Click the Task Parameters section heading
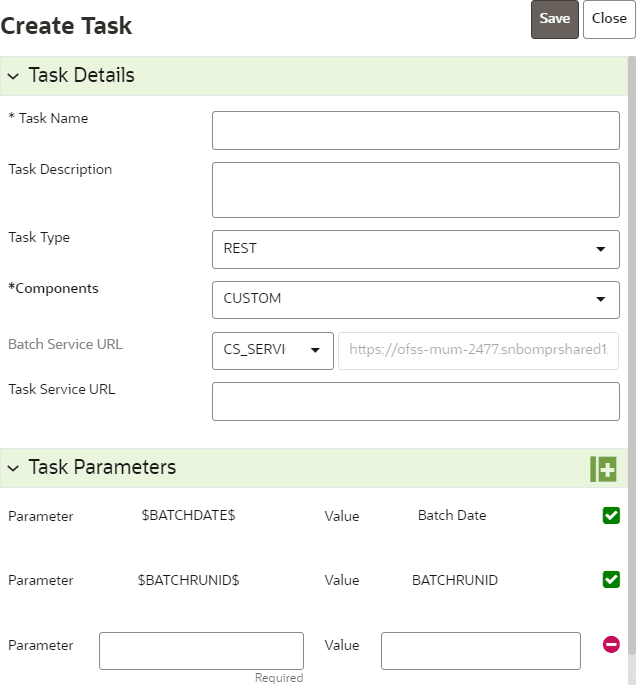 click(x=102, y=467)
